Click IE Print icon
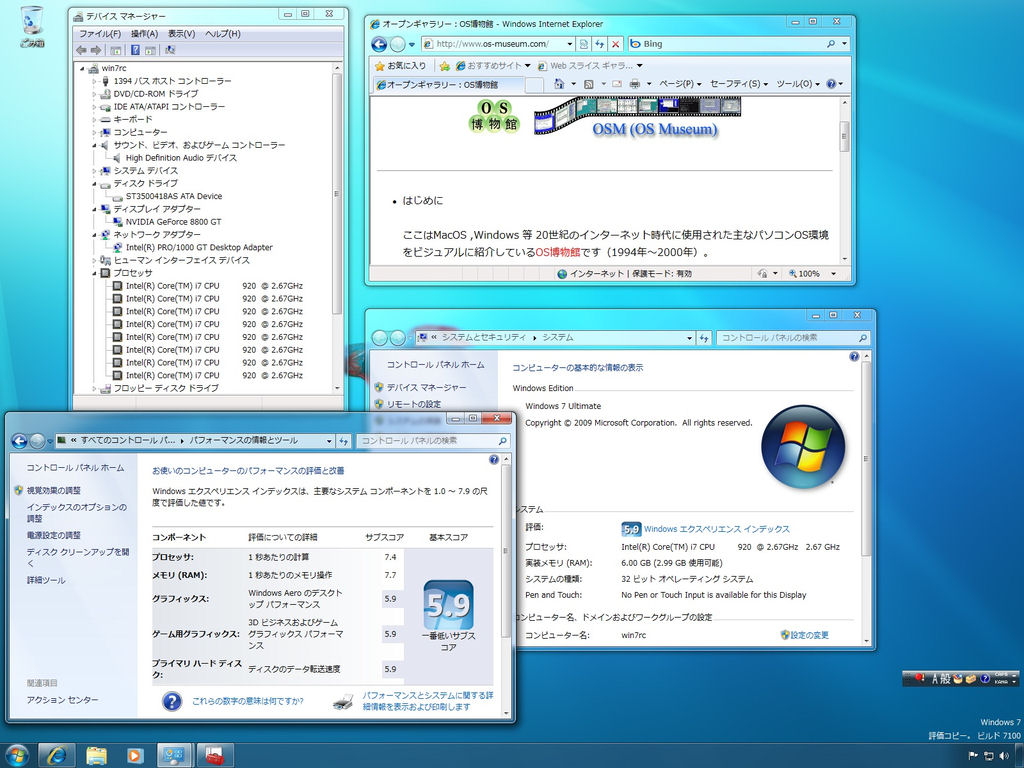Image resolution: width=1024 pixels, height=768 pixels. tap(635, 84)
